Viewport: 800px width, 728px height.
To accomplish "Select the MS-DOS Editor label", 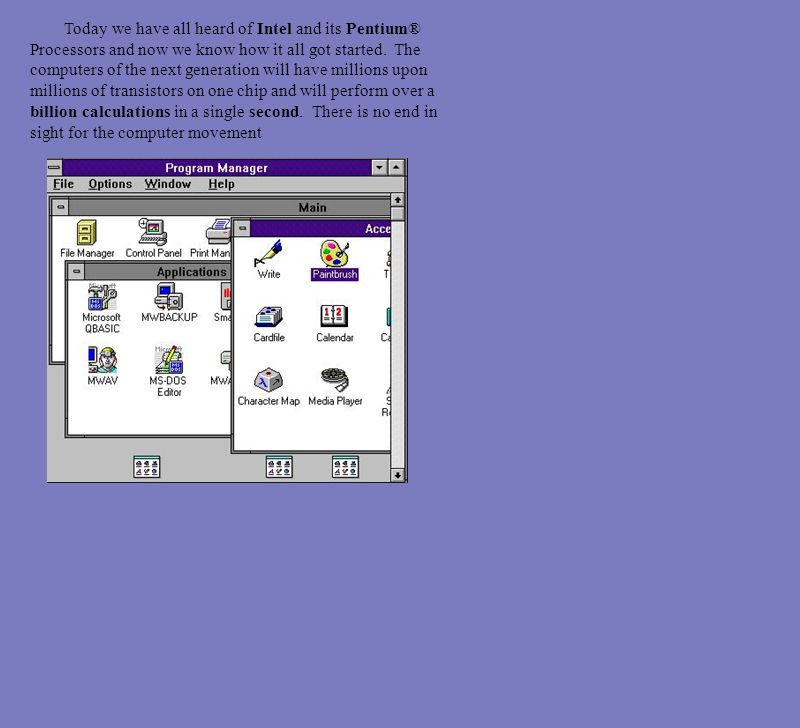I will [x=168, y=386].
